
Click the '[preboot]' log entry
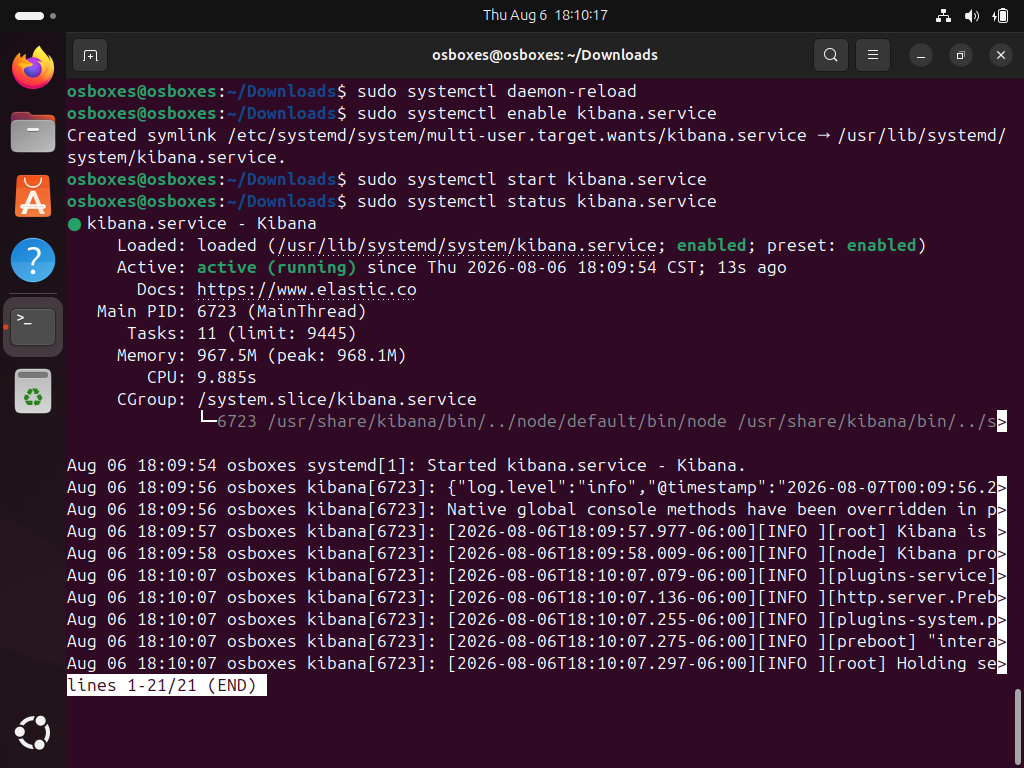537,641
